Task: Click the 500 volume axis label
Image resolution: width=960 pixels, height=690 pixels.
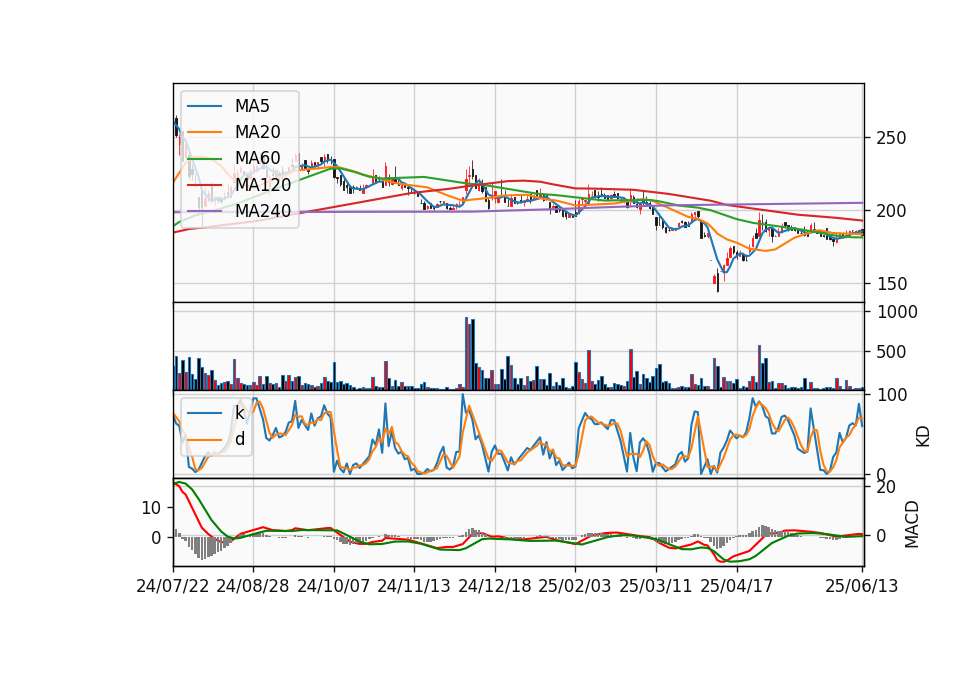Action: 891,352
